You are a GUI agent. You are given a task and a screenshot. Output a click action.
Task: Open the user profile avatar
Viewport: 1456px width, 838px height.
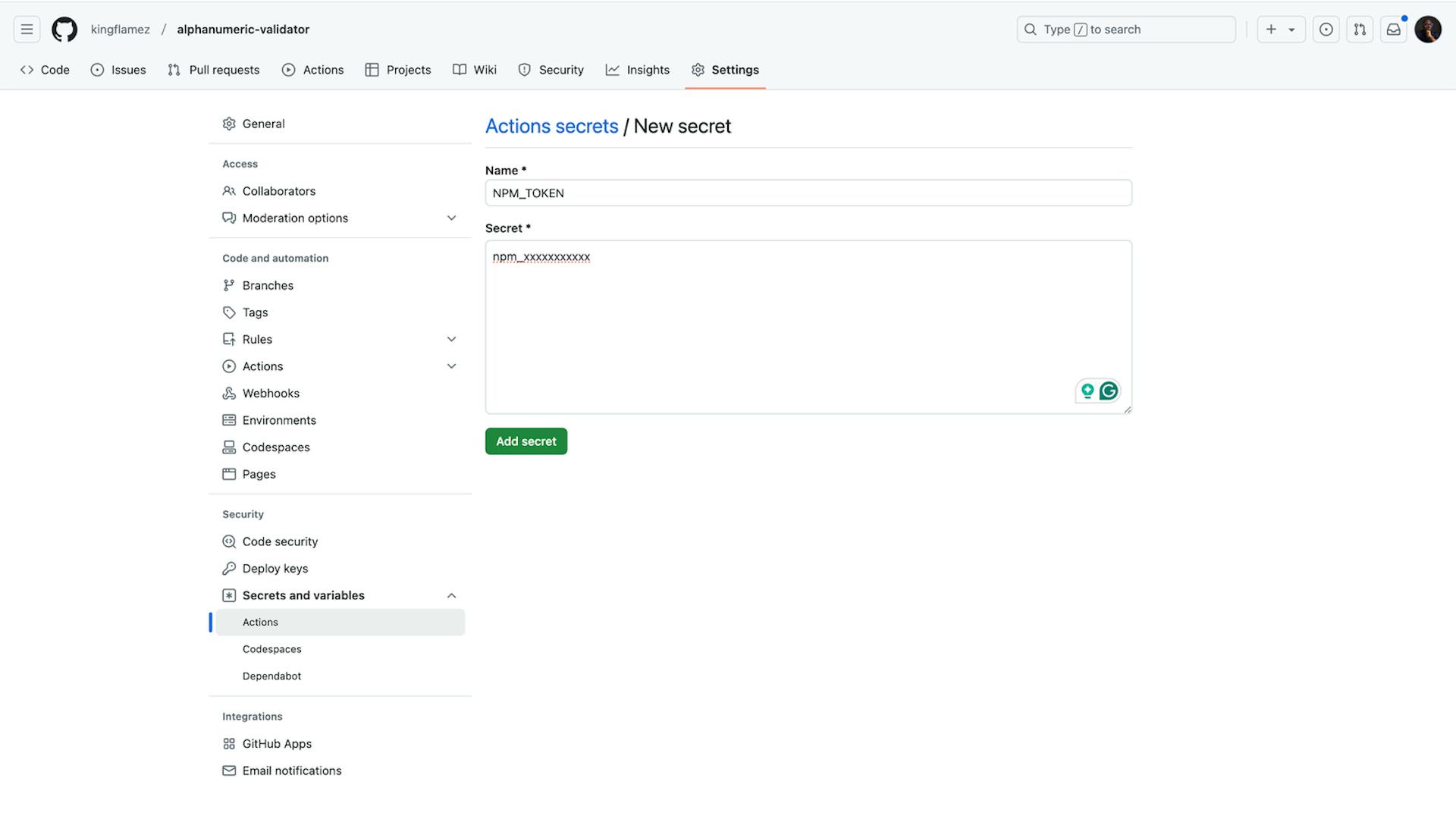click(x=1427, y=30)
